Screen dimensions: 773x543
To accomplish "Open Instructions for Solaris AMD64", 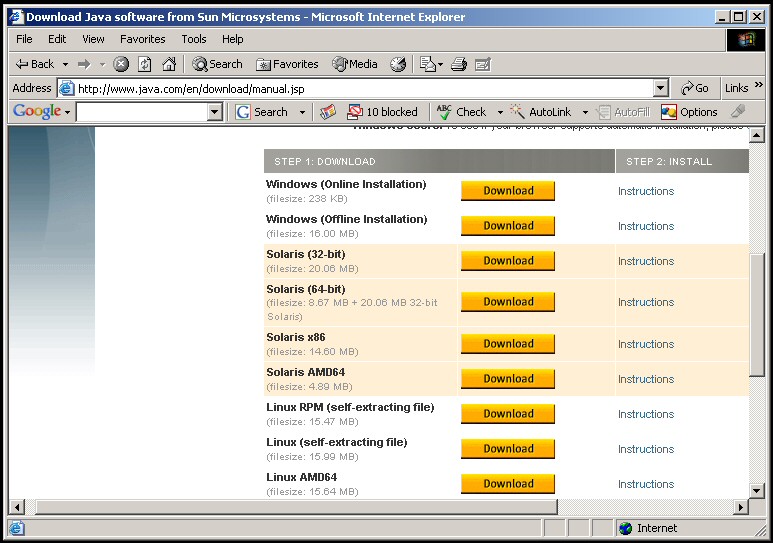I will click(x=646, y=379).
